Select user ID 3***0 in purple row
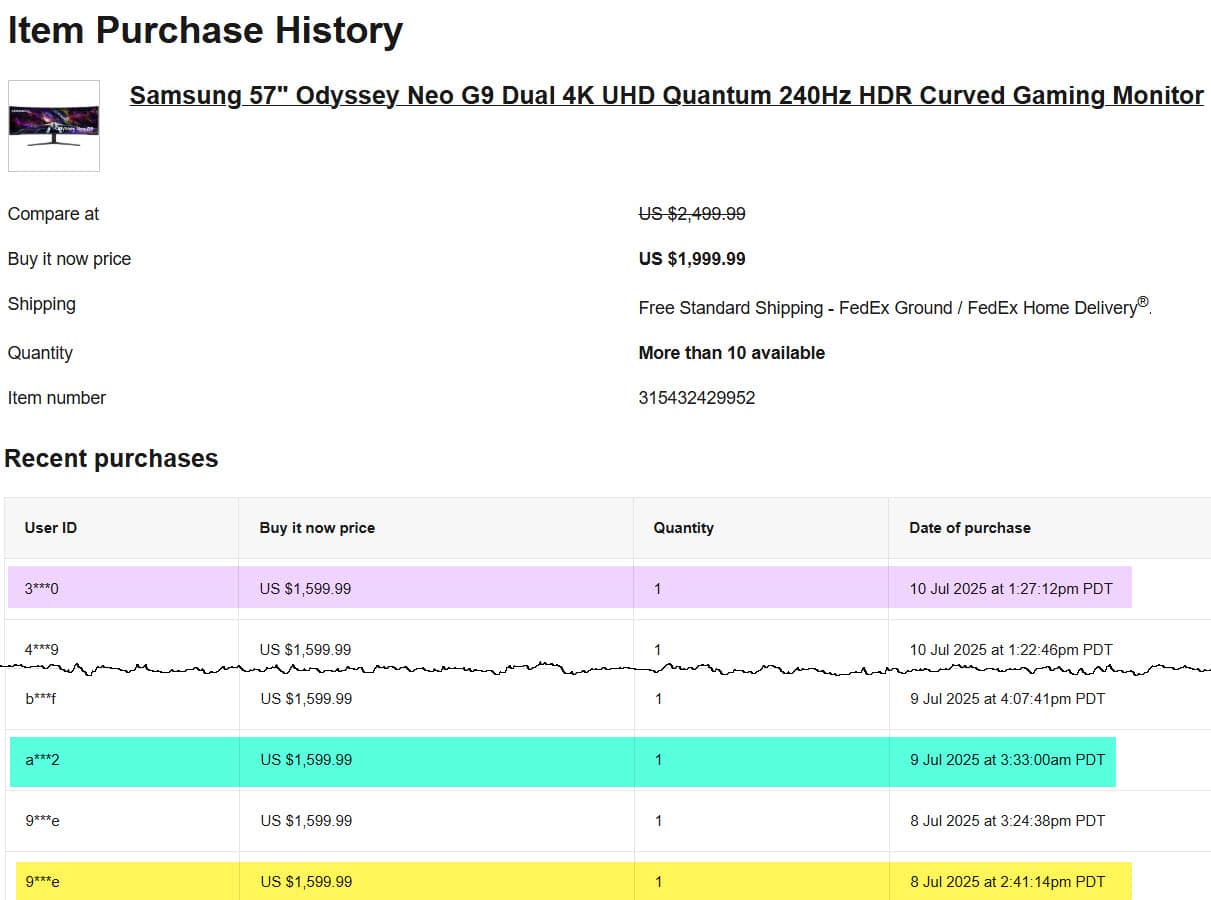 click(x=41, y=589)
